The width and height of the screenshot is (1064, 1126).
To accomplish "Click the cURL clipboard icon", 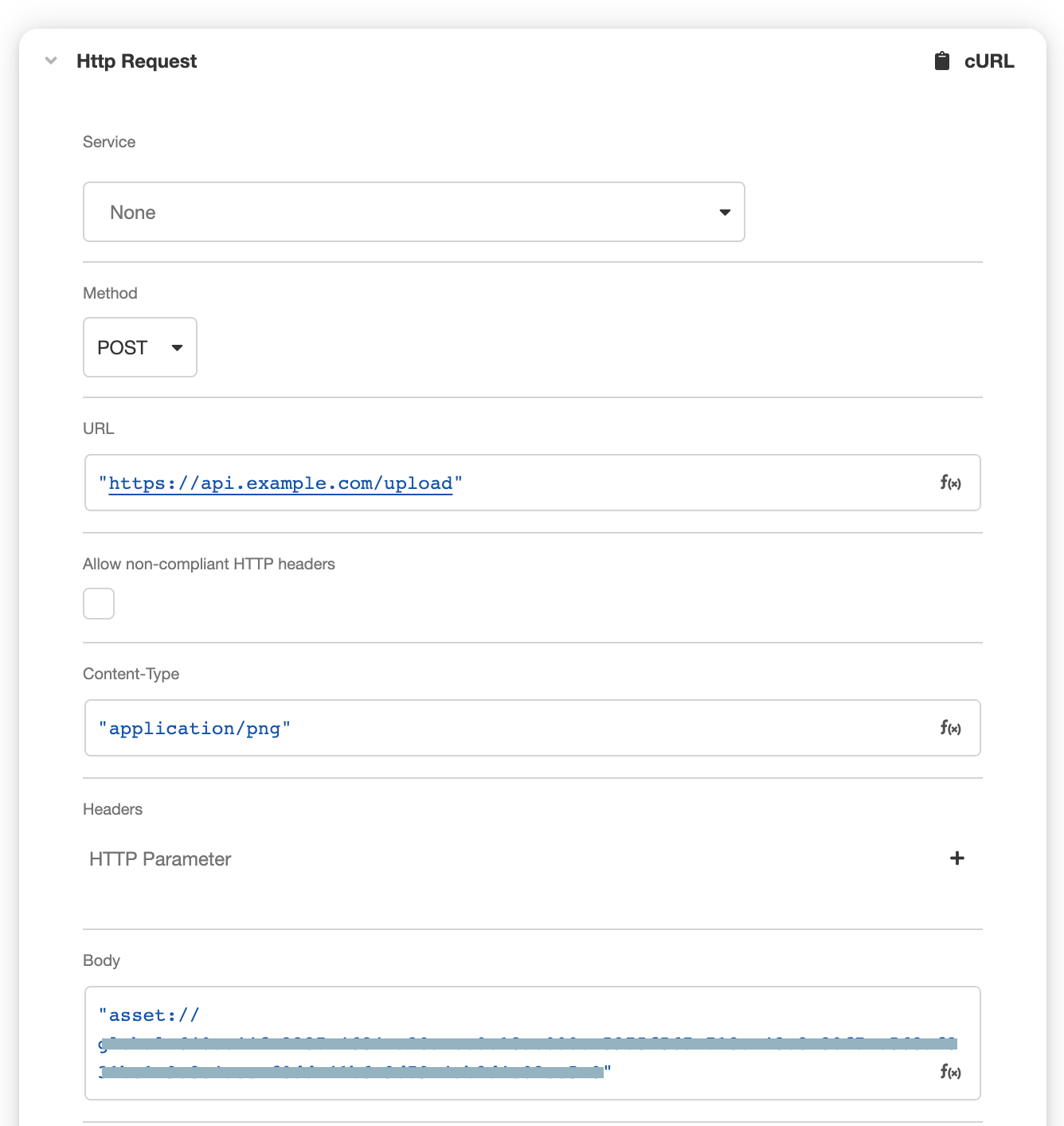I will 941,61.
